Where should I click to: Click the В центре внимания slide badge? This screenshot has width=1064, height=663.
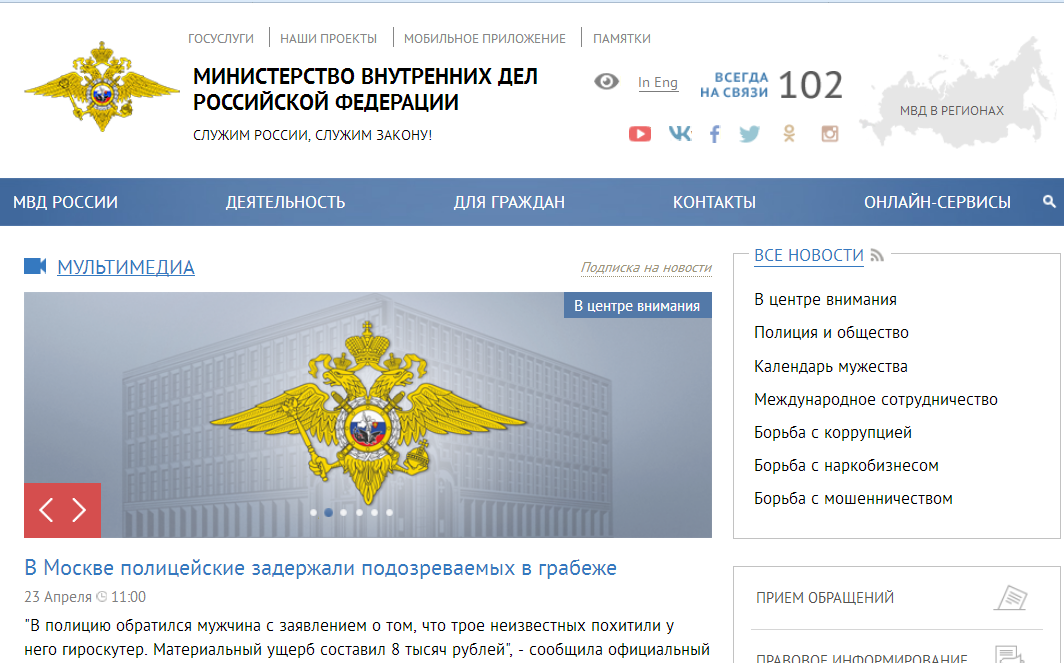637,305
